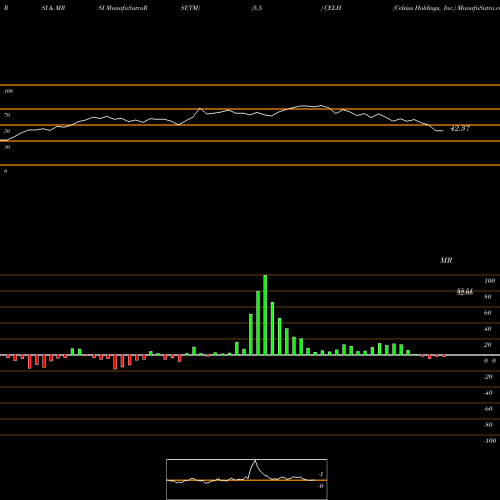The height and width of the screenshot is (500, 500).
Task: Click the RSI axis label 100
Action: point(8,91)
